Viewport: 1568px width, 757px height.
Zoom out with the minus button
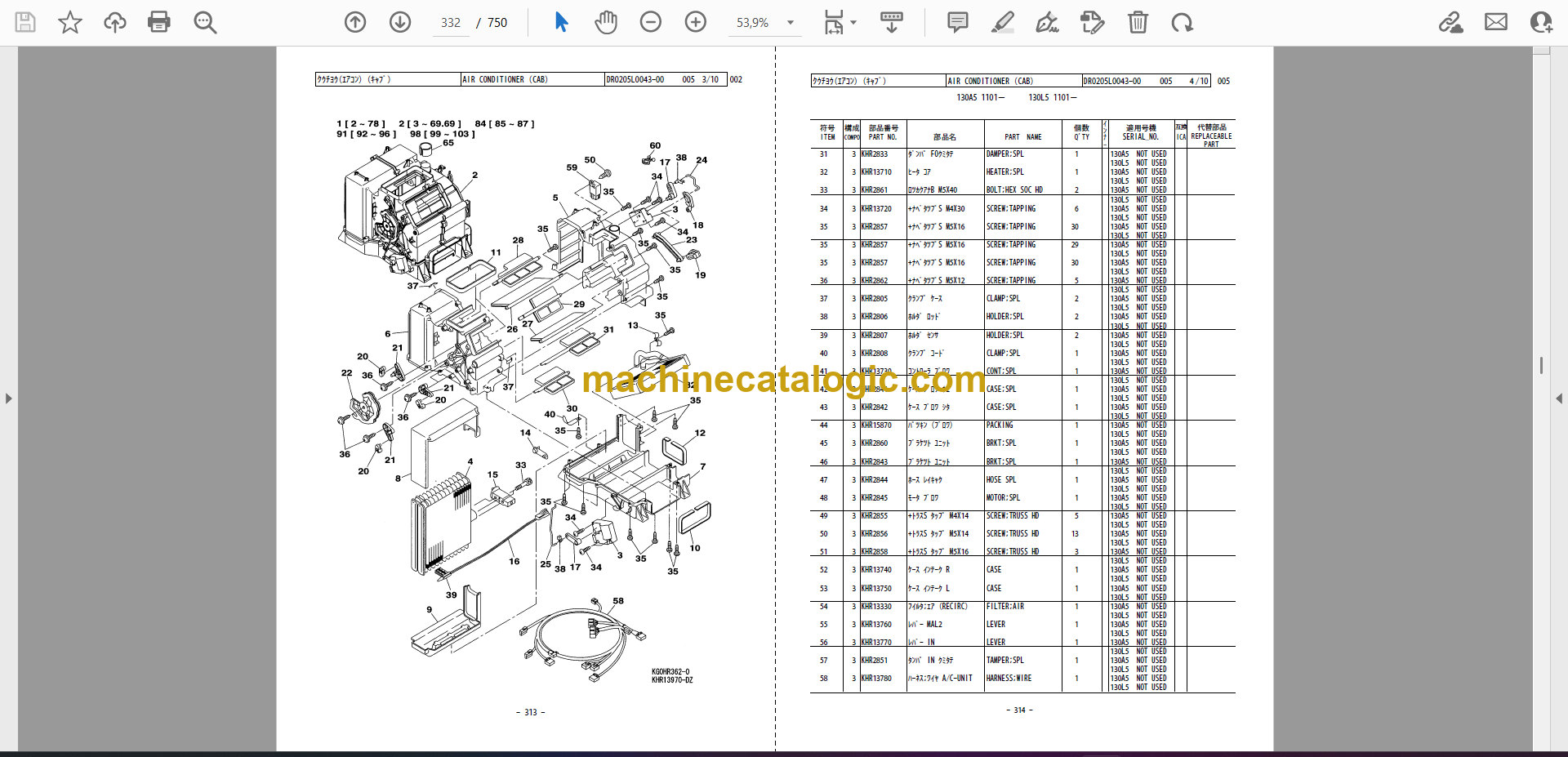tap(651, 22)
